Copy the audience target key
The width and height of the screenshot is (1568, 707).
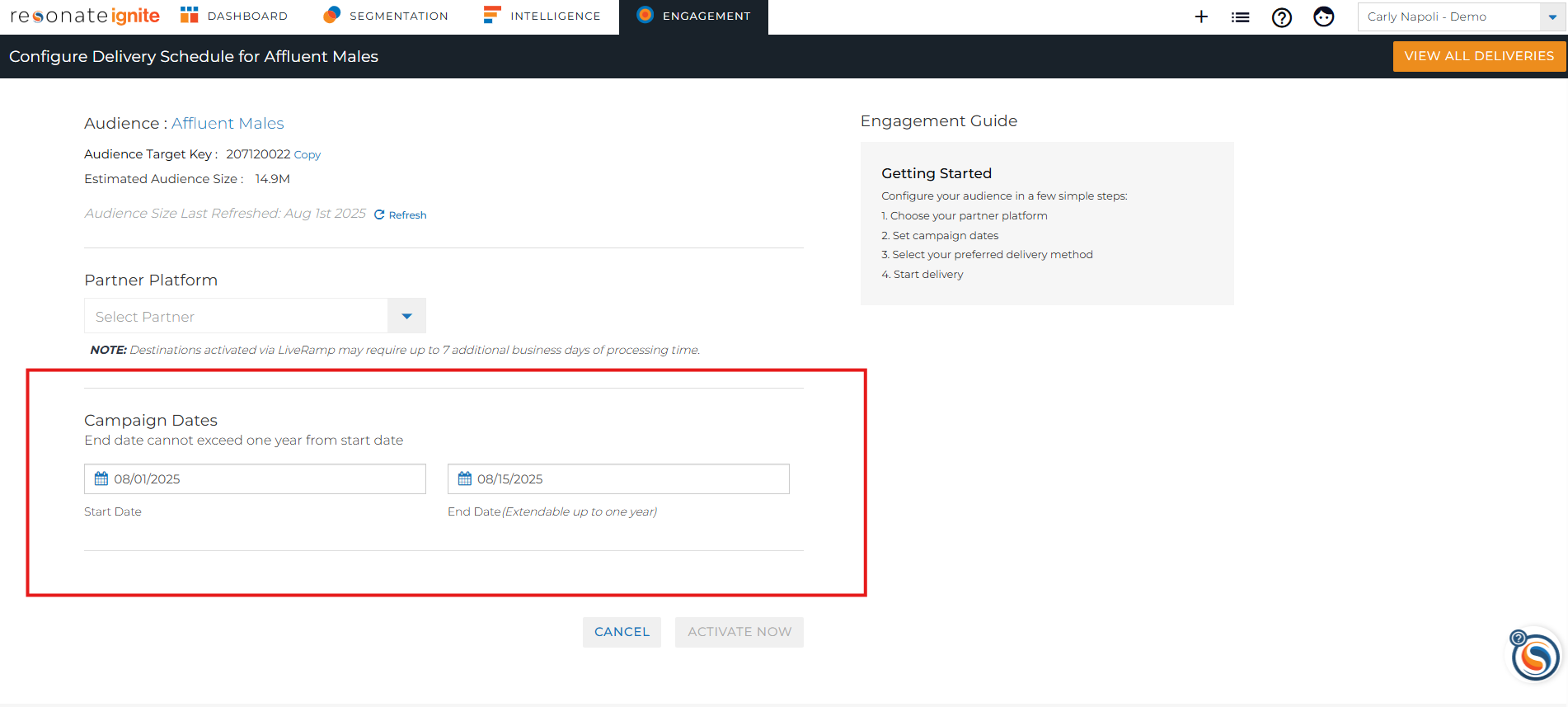click(x=307, y=154)
